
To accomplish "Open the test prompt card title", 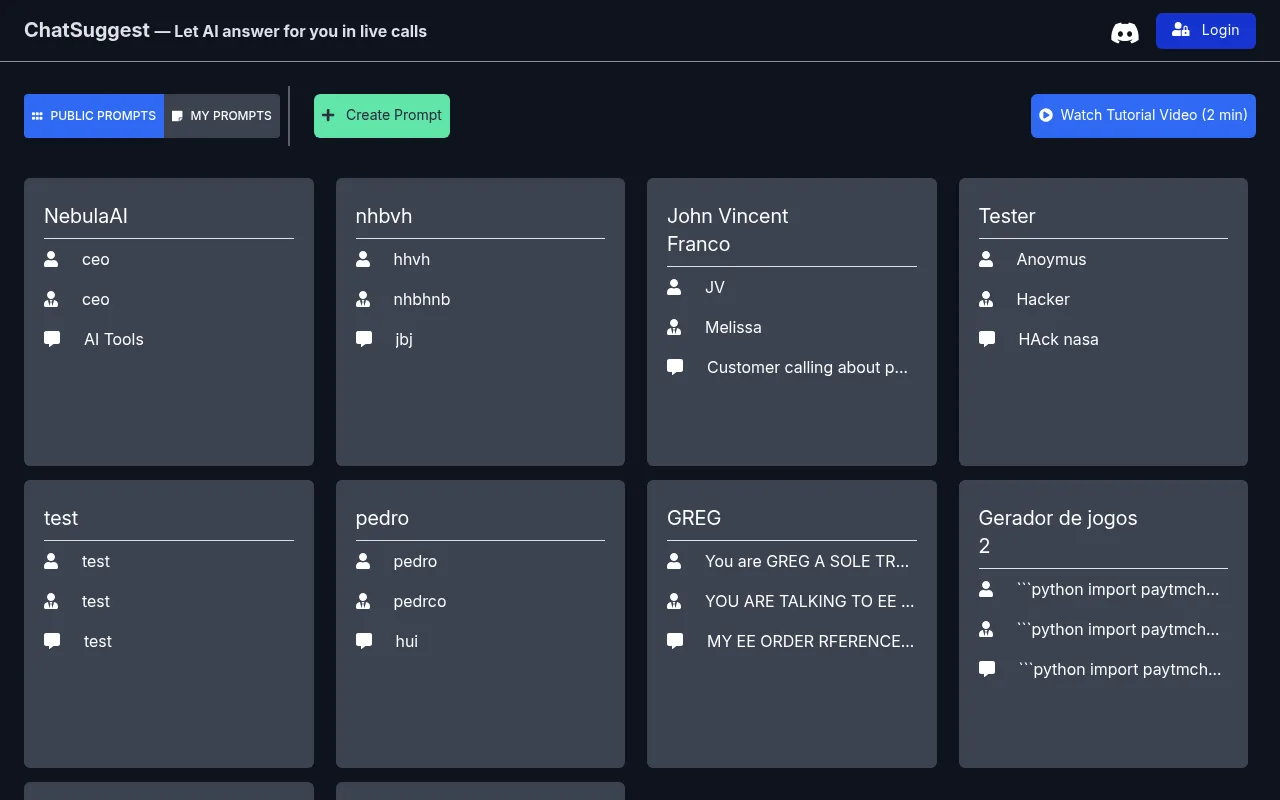I will [61, 518].
